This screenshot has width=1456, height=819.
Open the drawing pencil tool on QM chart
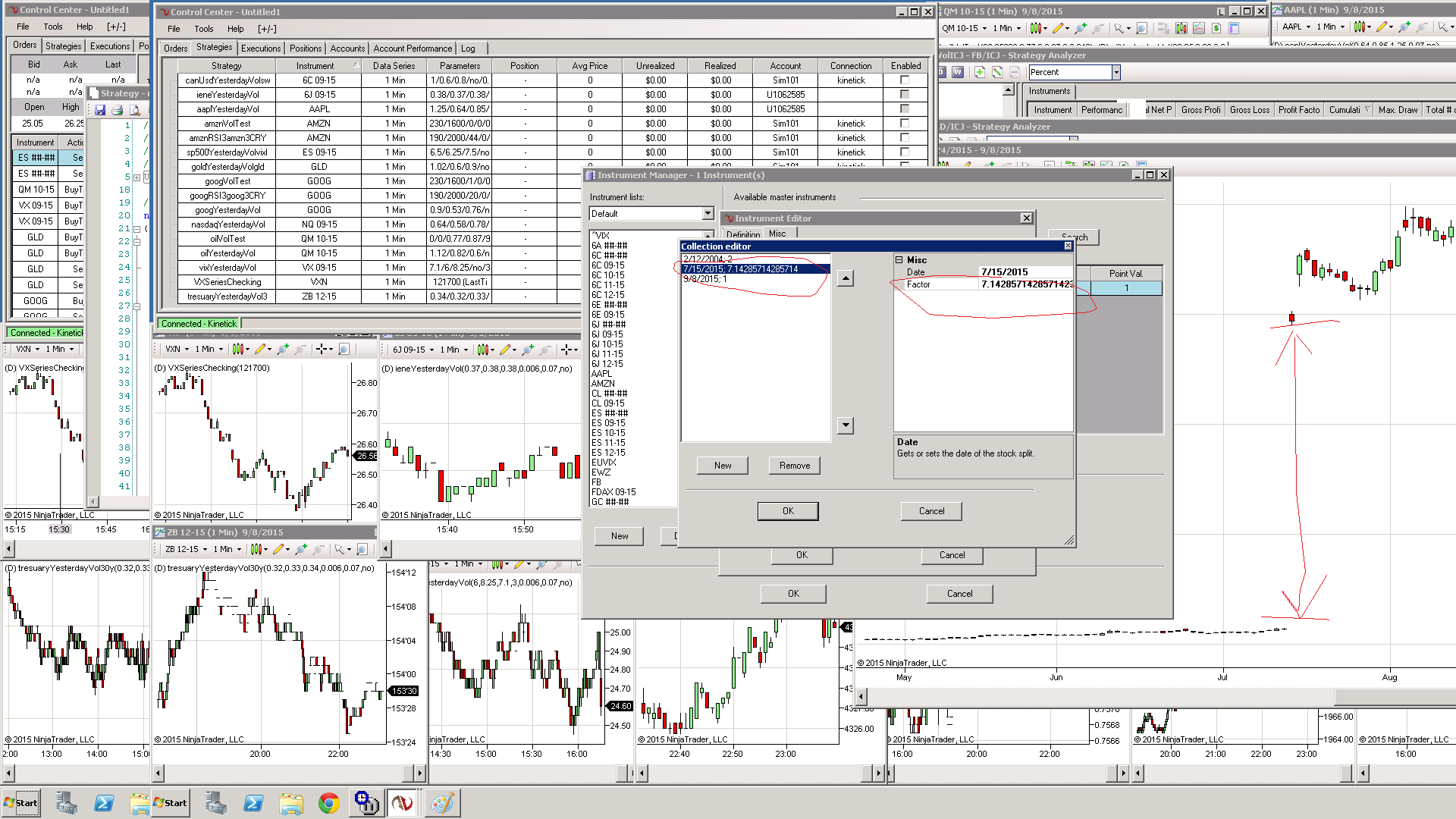[1059, 28]
